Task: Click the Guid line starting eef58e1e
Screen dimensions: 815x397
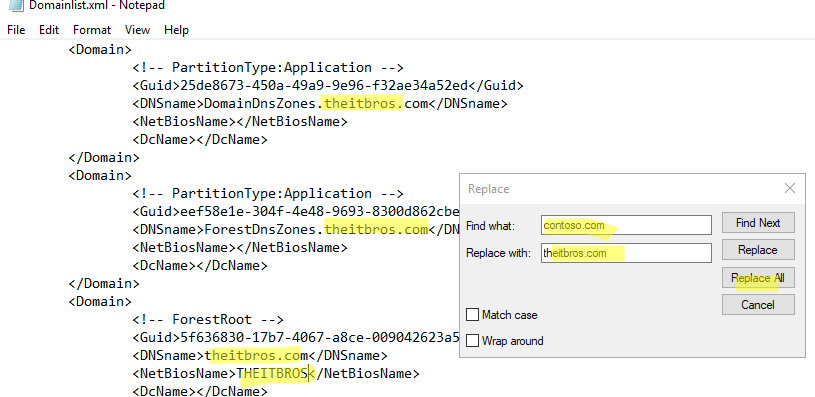Action: 296,211
